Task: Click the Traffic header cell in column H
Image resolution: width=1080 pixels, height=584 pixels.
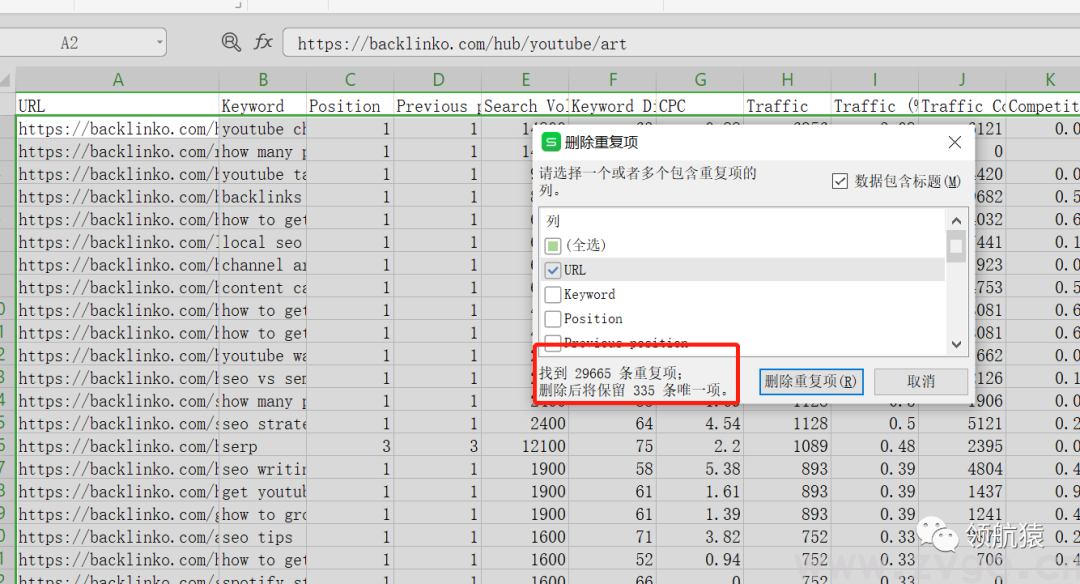Action: coord(777,106)
